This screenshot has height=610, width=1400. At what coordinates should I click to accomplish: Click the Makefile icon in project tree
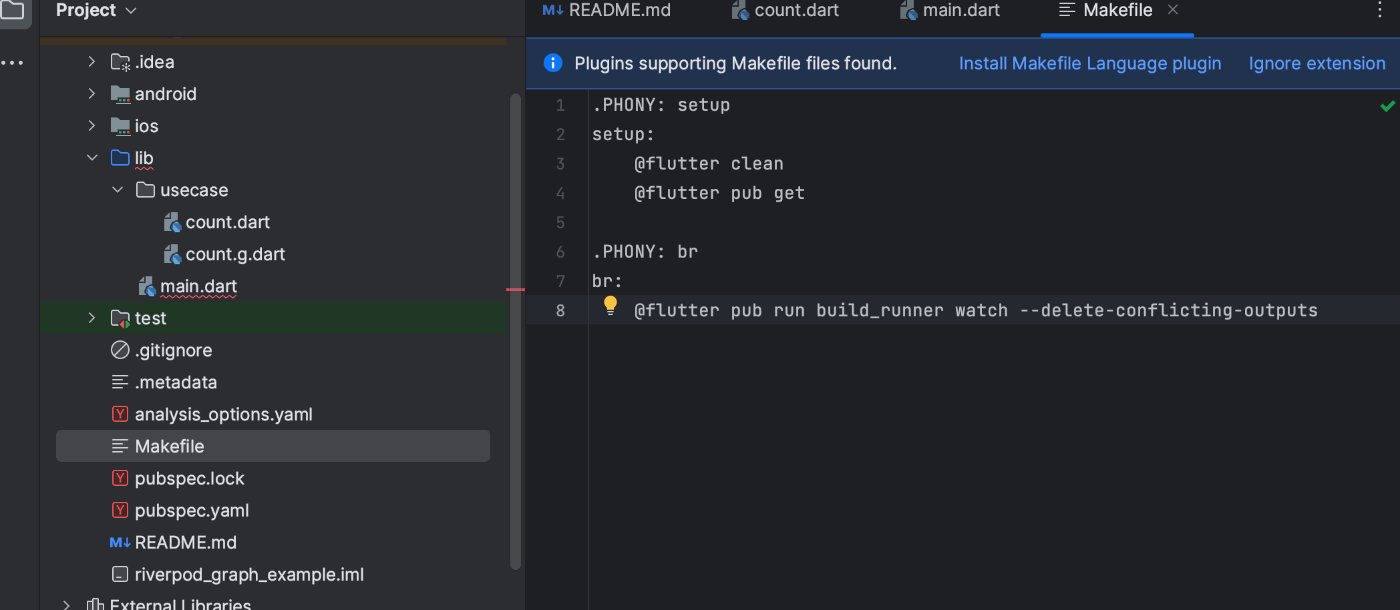pos(120,446)
